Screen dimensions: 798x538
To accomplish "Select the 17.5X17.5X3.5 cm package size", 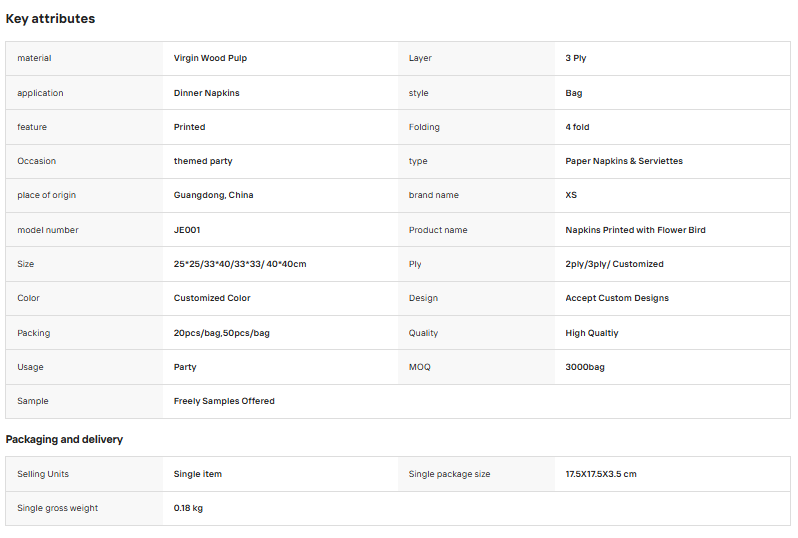I will pyautogui.click(x=601, y=474).
